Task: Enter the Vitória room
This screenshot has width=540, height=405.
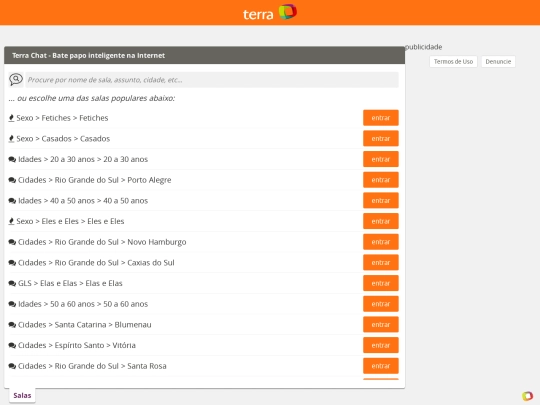Action: (381, 345)
